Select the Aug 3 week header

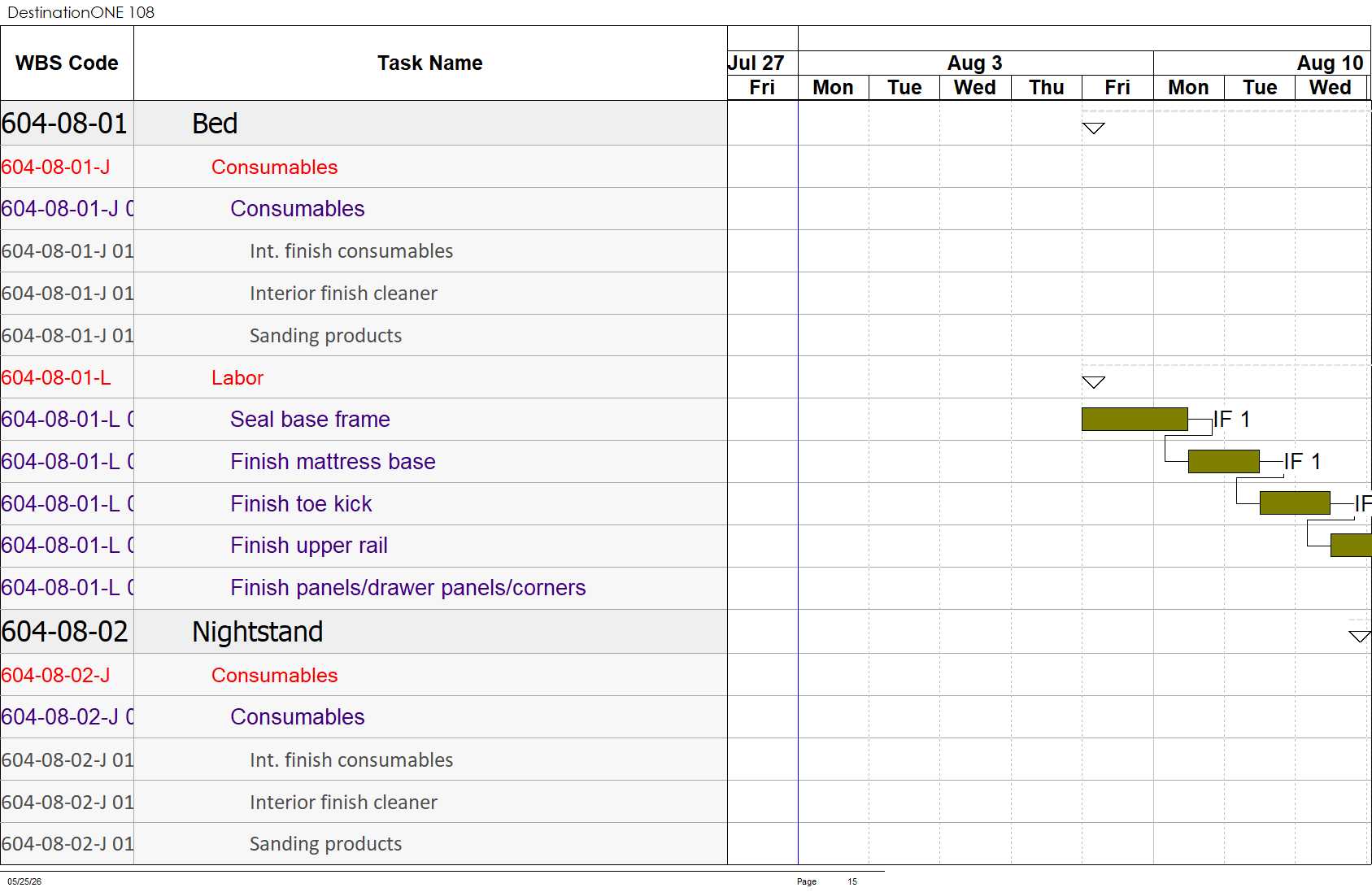tap(975, 63)
